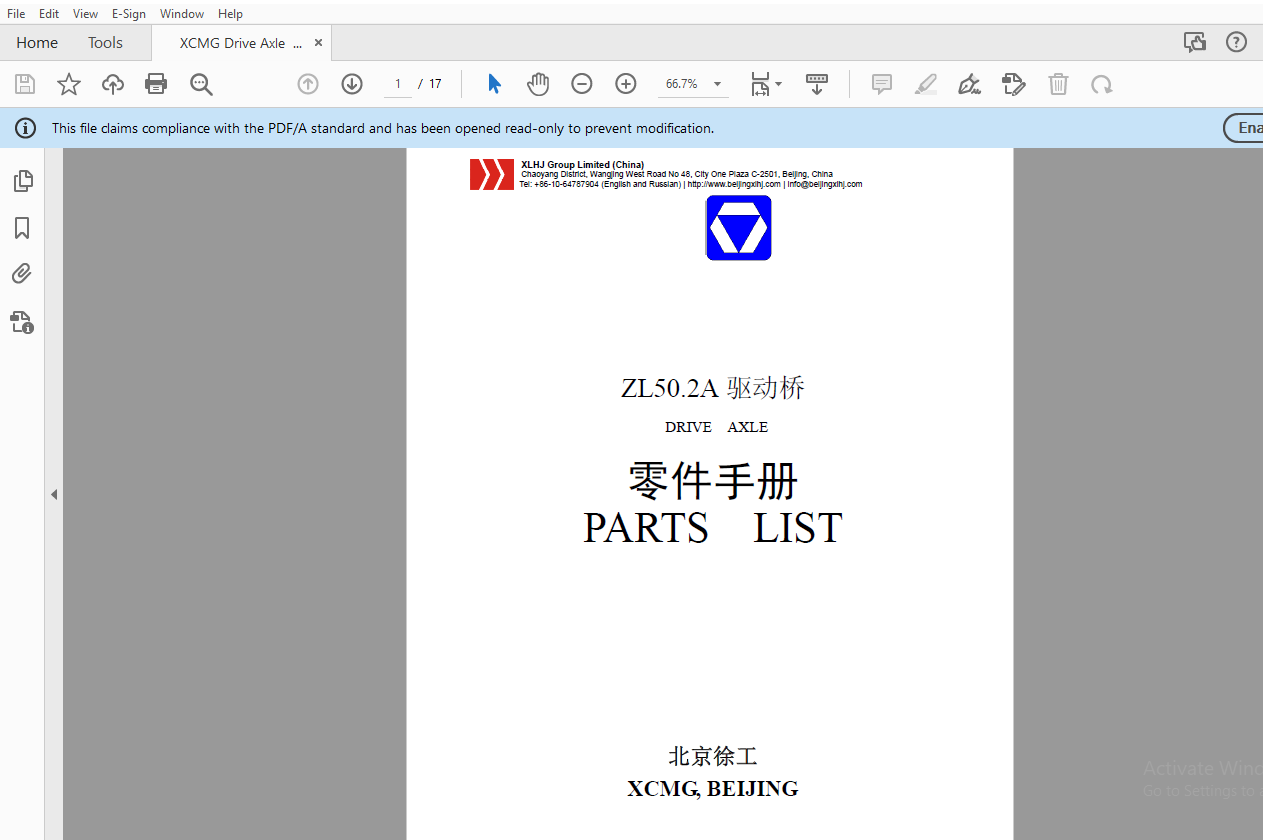Click the red XLHJ Group logo

point(492,174)
